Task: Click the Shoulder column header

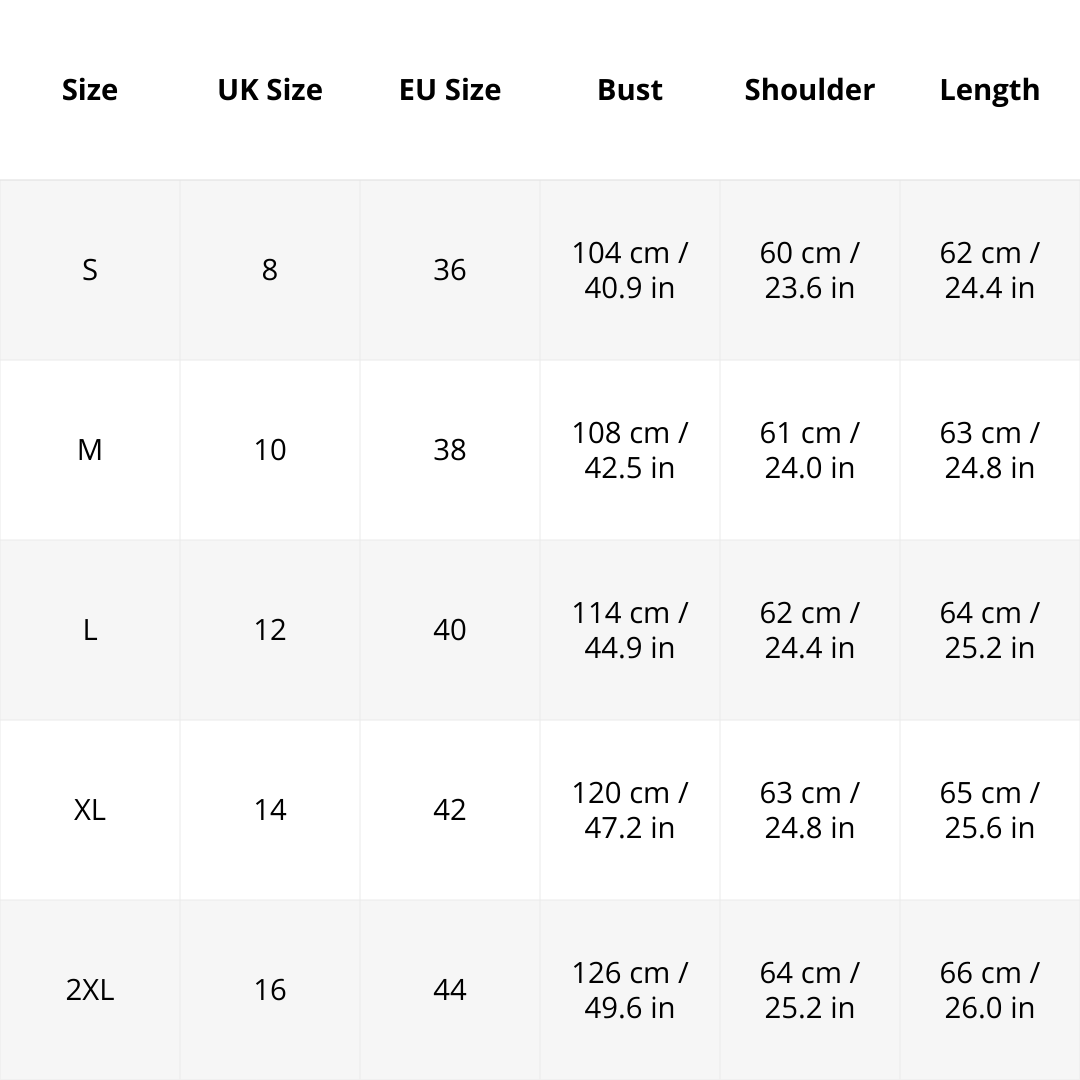Action: point(810,90)
